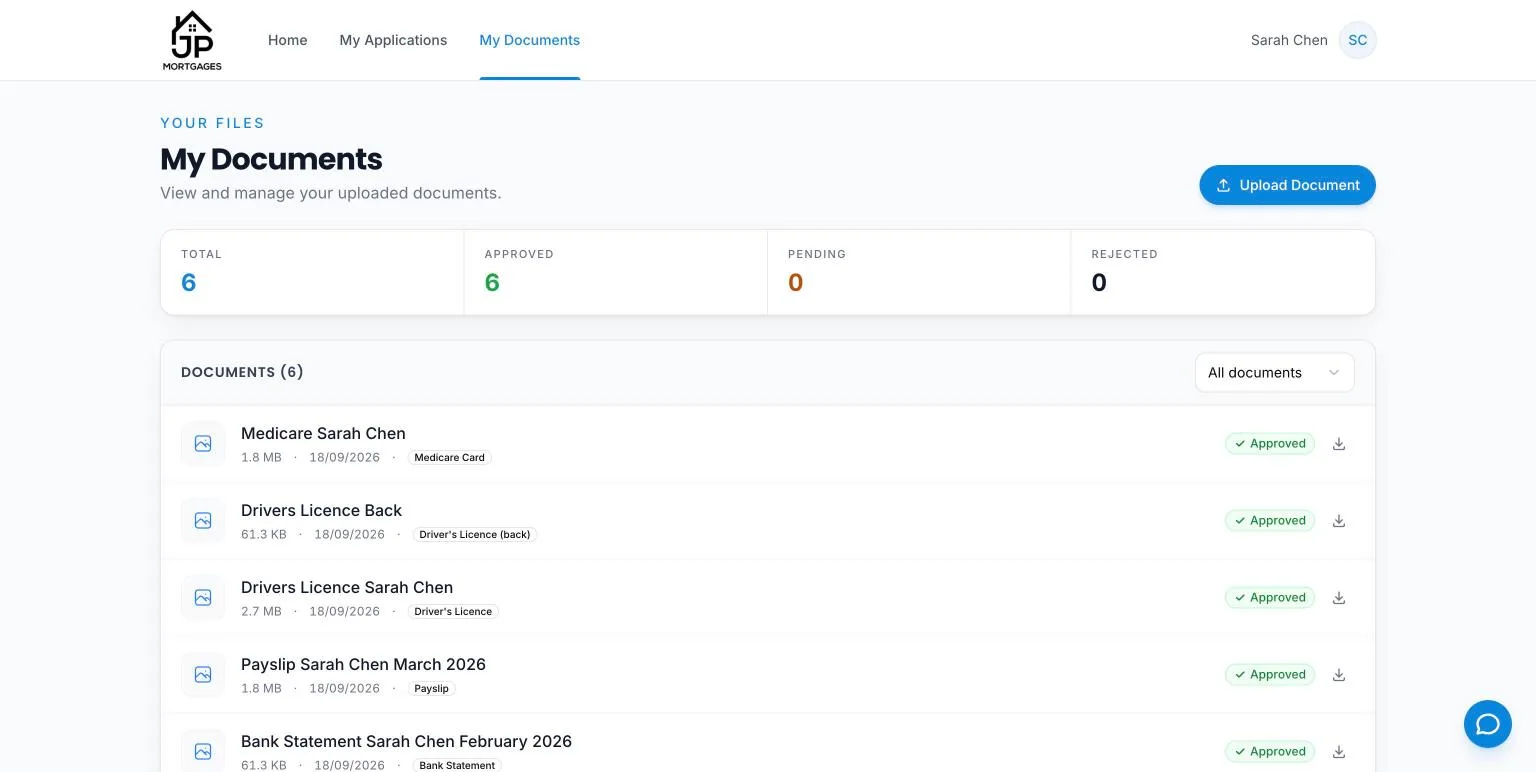Select the My Documents tab
Image resolution: width=1536 pixels, height=772 pixels.
[x=530, y=40]
